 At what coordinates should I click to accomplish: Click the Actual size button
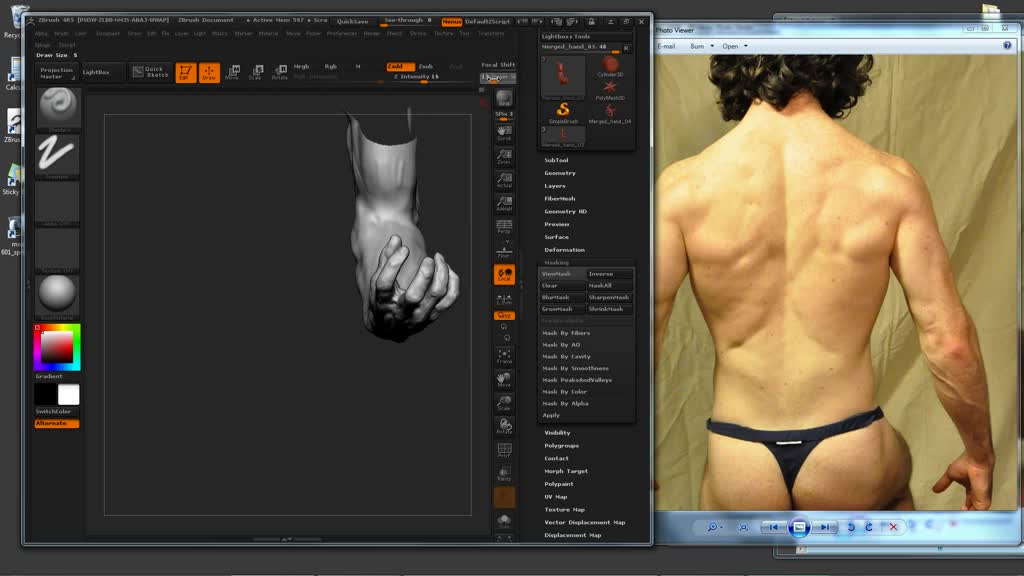point(504,180)
